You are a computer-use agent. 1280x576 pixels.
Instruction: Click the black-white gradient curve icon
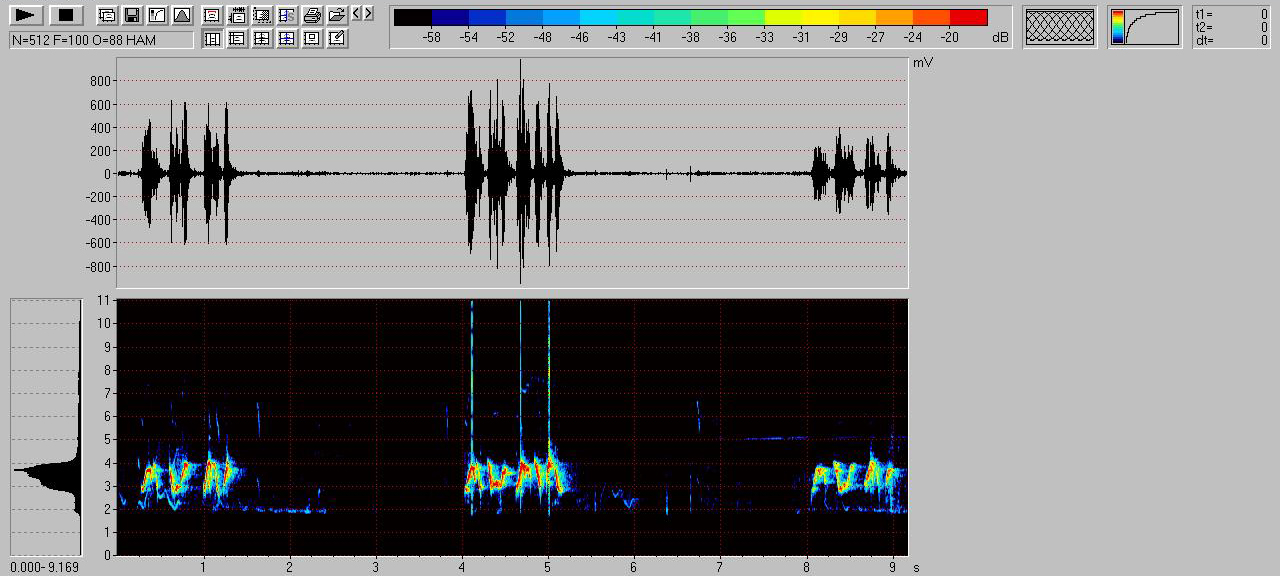click(x=156, y=15)
